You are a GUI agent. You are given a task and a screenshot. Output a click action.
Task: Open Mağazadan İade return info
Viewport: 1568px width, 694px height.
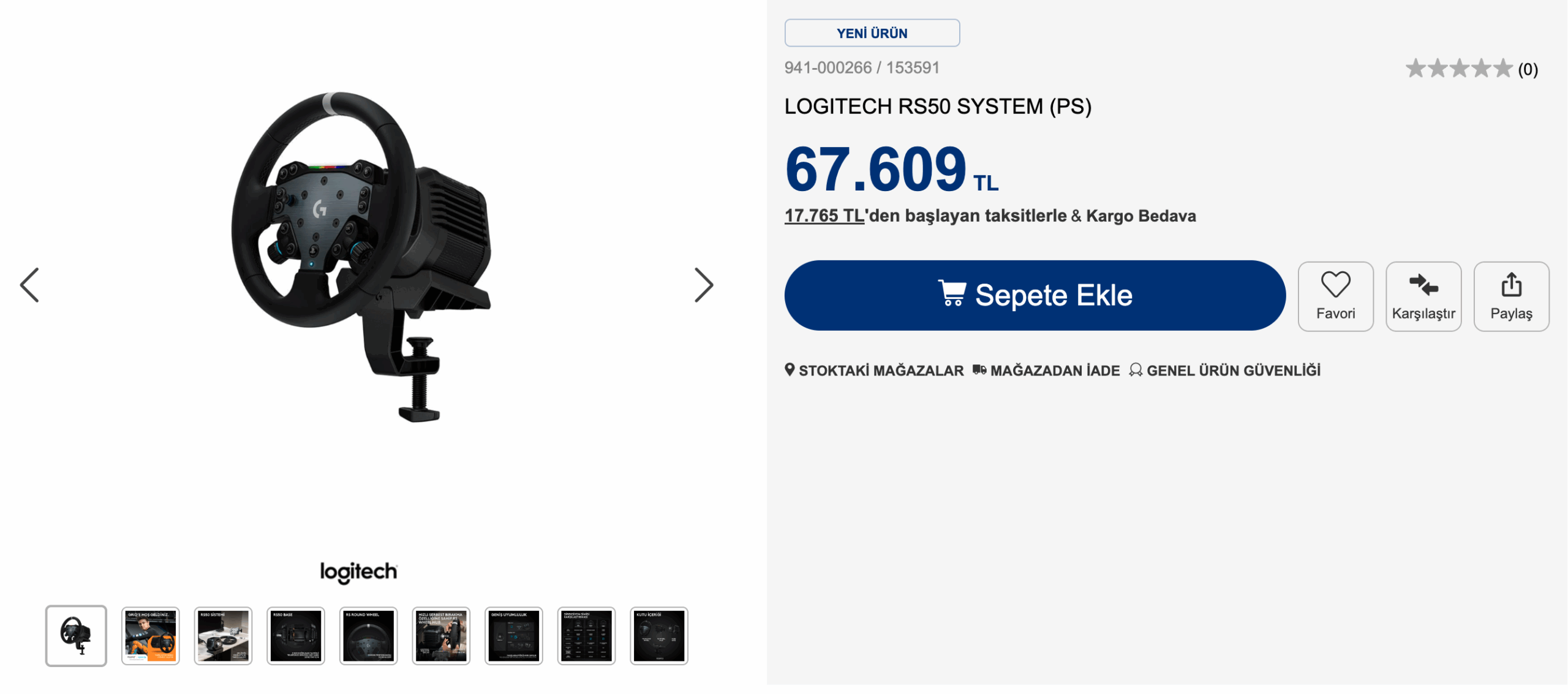(x=1046, y=371)
